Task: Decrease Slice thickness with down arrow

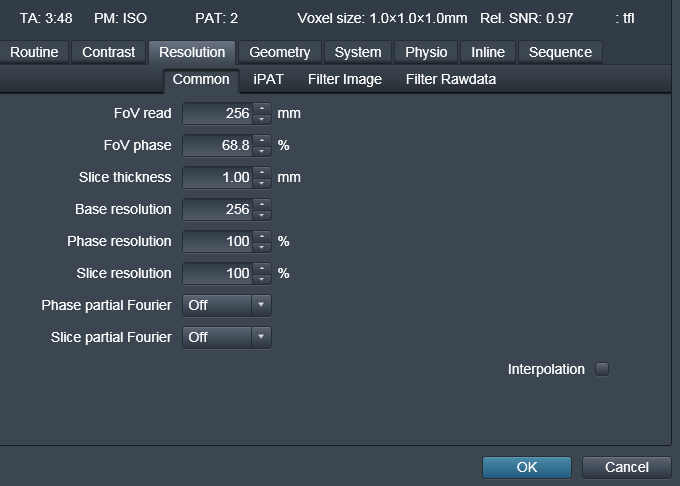Action: (262, 183)
